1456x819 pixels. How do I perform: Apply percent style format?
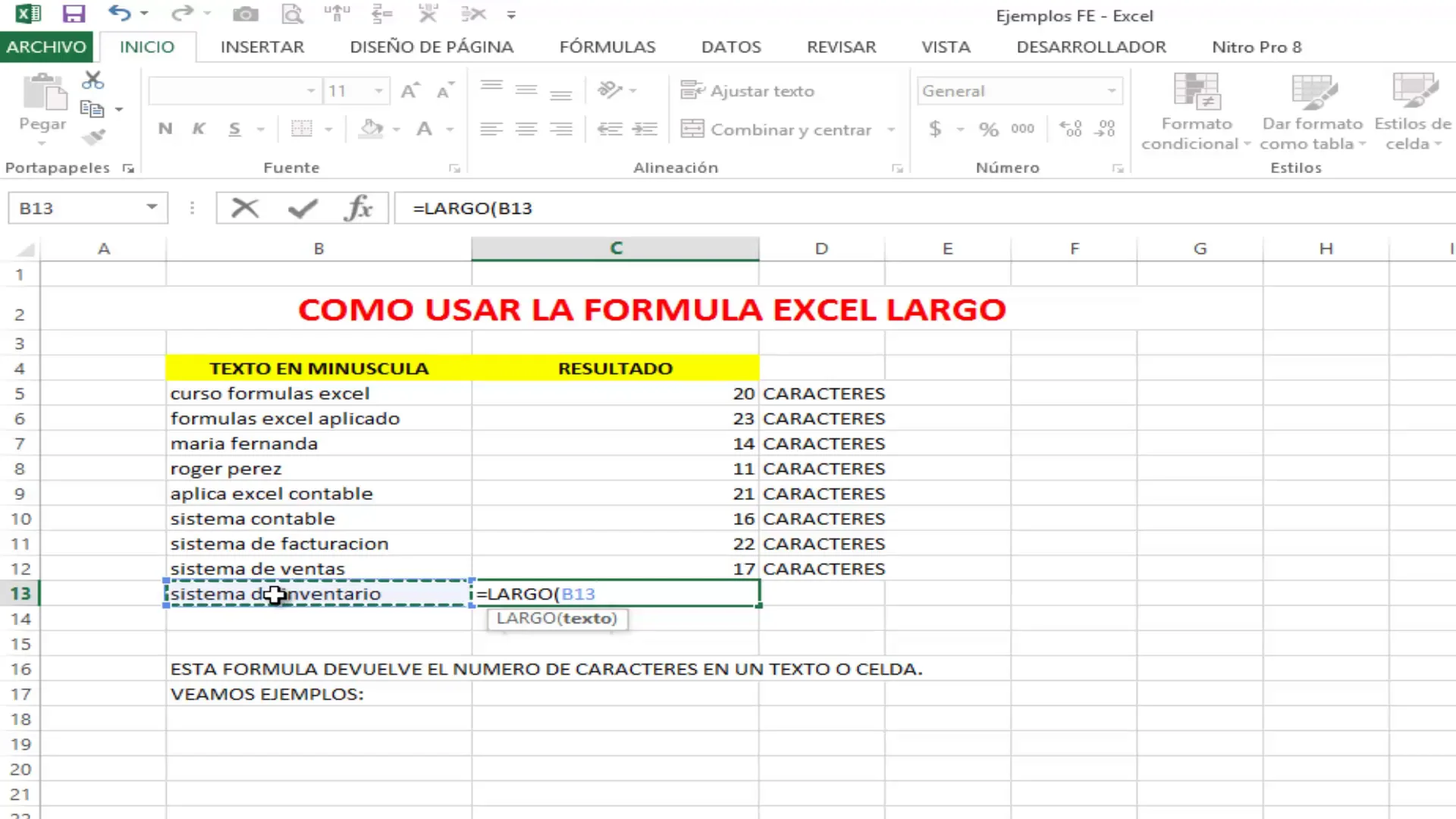click(989, 129)
